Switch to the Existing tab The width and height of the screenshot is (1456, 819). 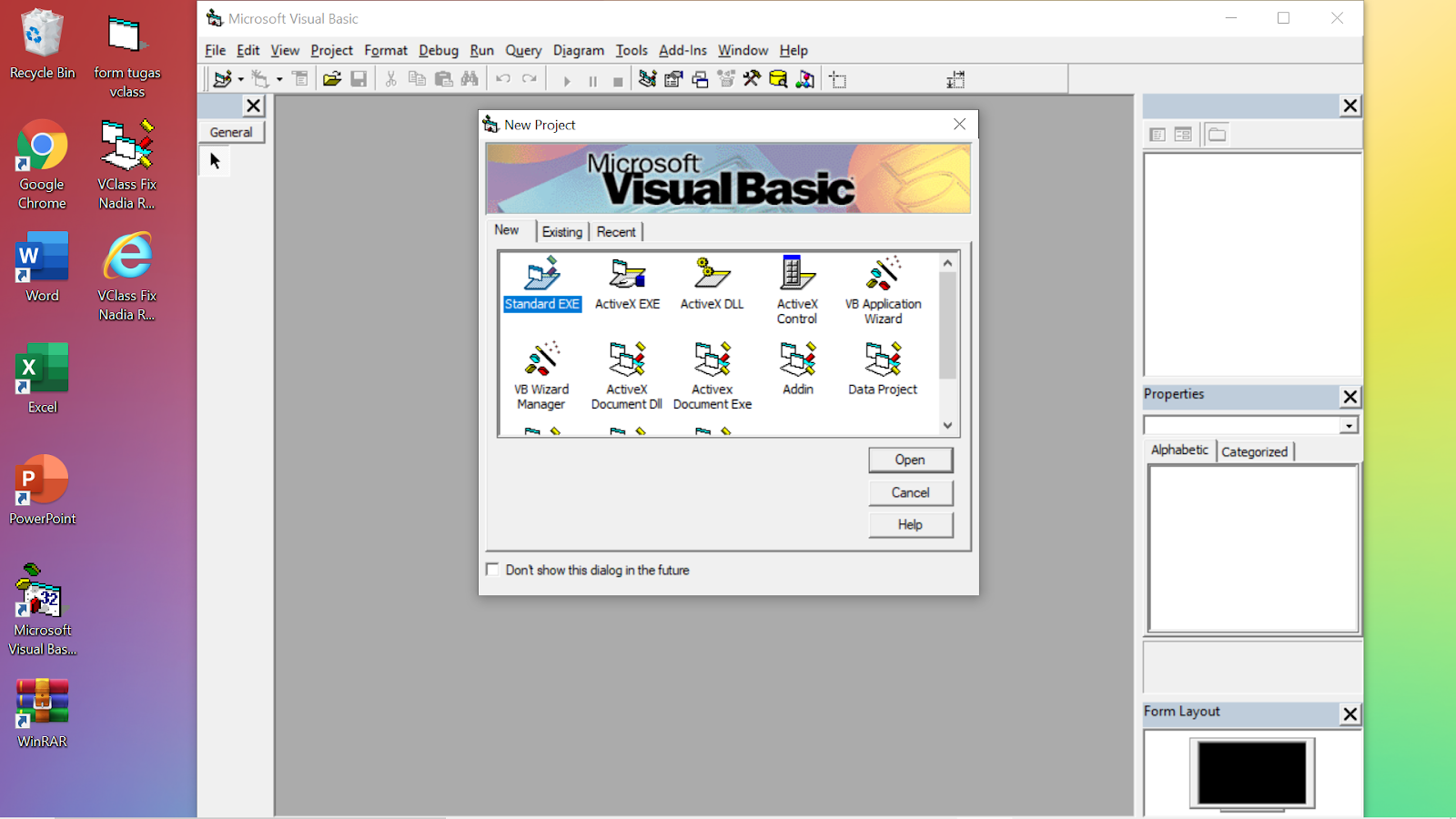tap(562, 232)
